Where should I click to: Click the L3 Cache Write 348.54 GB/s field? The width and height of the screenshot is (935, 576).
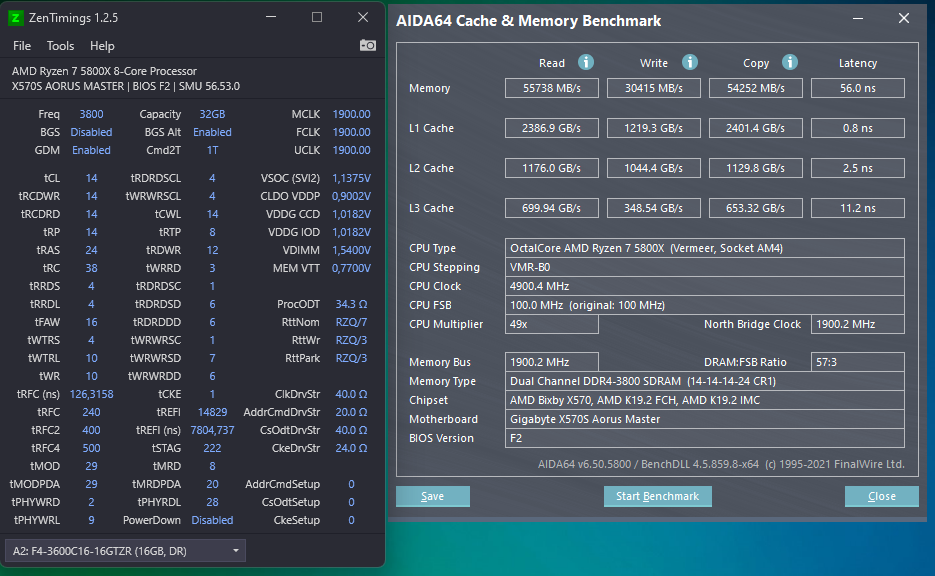(x=654, y=208)
